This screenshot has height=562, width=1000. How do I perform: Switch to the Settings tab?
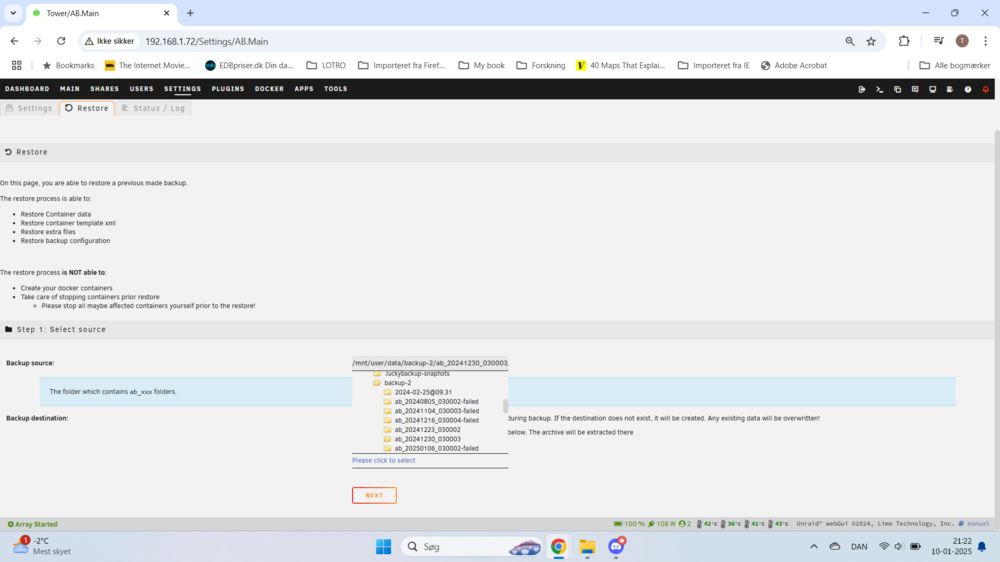point(29,108)
